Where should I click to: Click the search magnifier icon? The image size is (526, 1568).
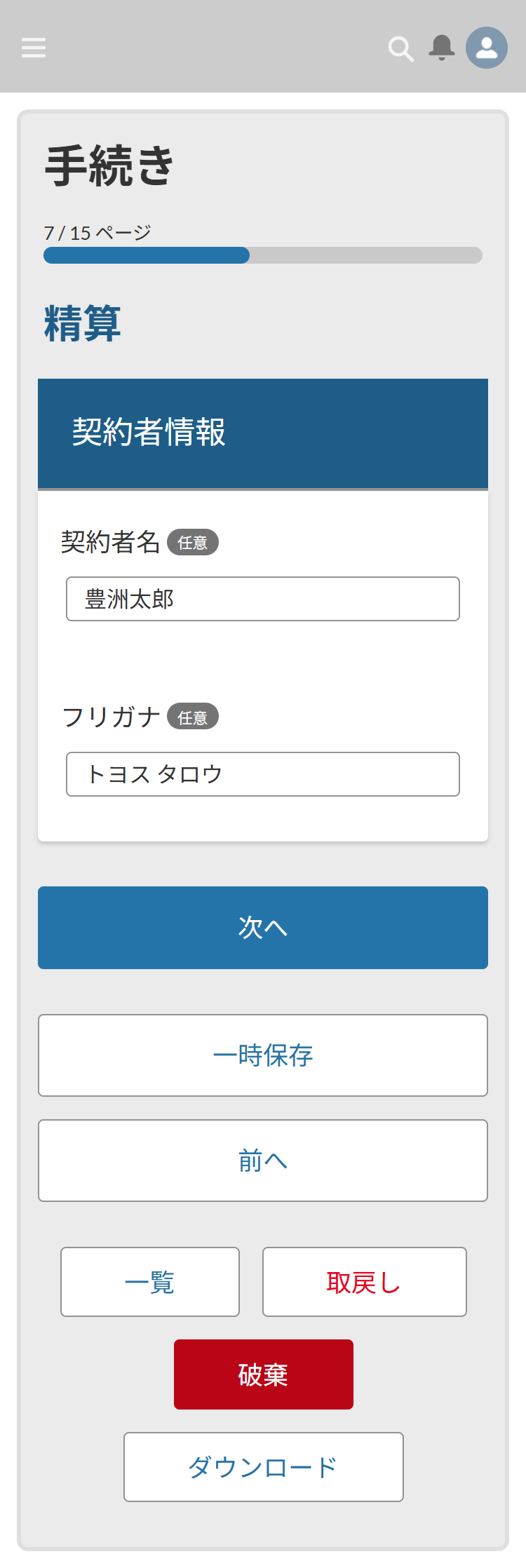[x=400, y=48]
